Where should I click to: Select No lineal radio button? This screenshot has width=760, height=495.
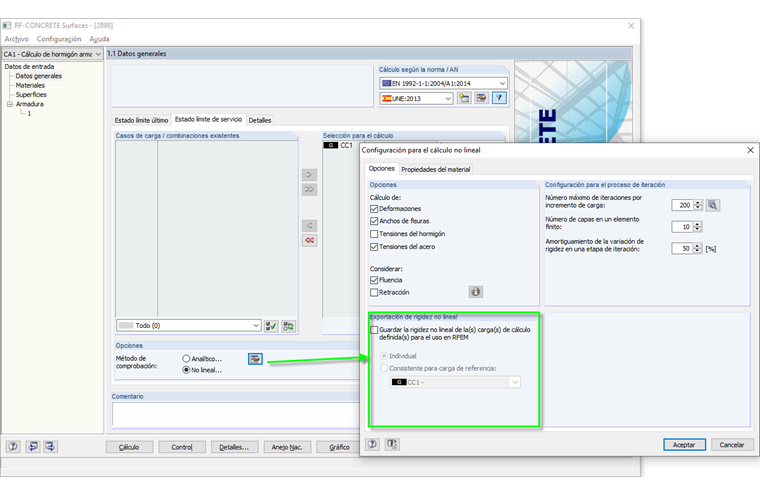tap(186, 370)
